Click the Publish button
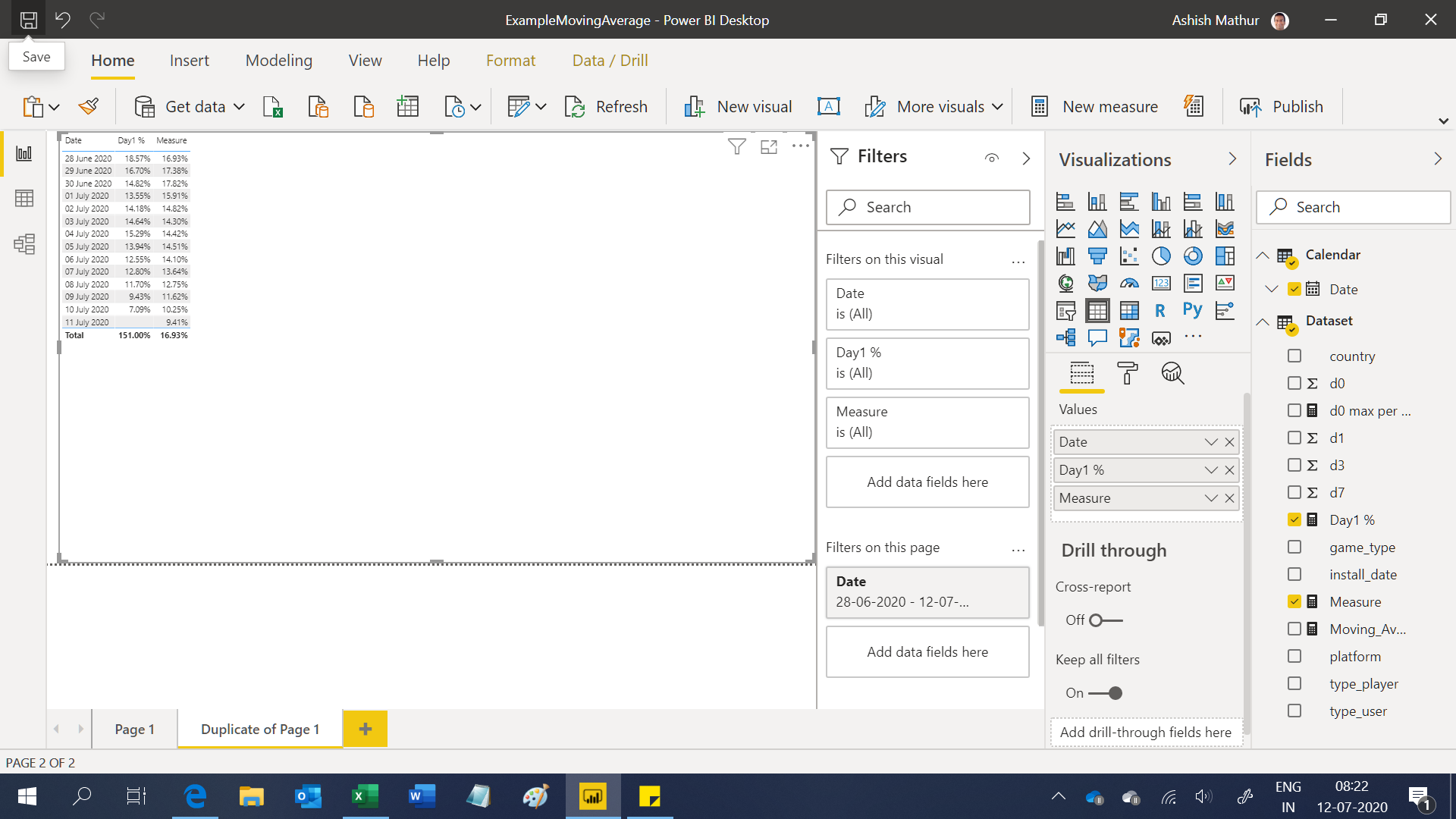 point(1281,107)
